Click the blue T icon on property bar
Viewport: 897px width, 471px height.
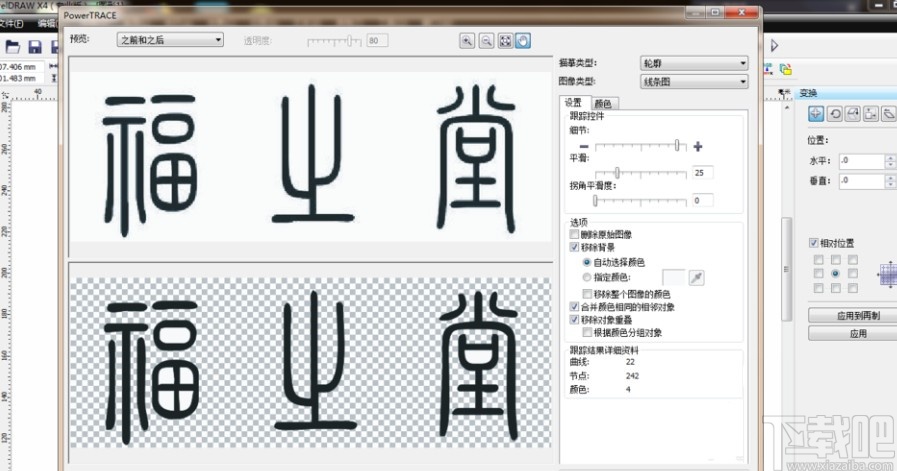pos(768,69)
